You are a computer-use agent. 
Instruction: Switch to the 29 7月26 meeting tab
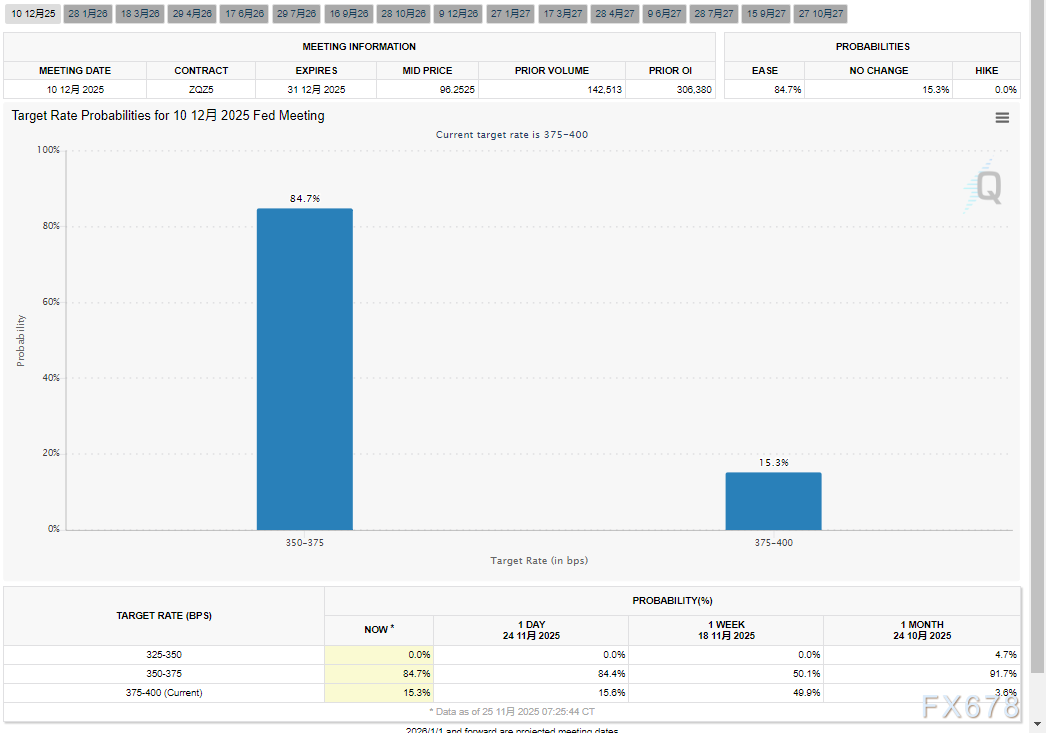297,14
